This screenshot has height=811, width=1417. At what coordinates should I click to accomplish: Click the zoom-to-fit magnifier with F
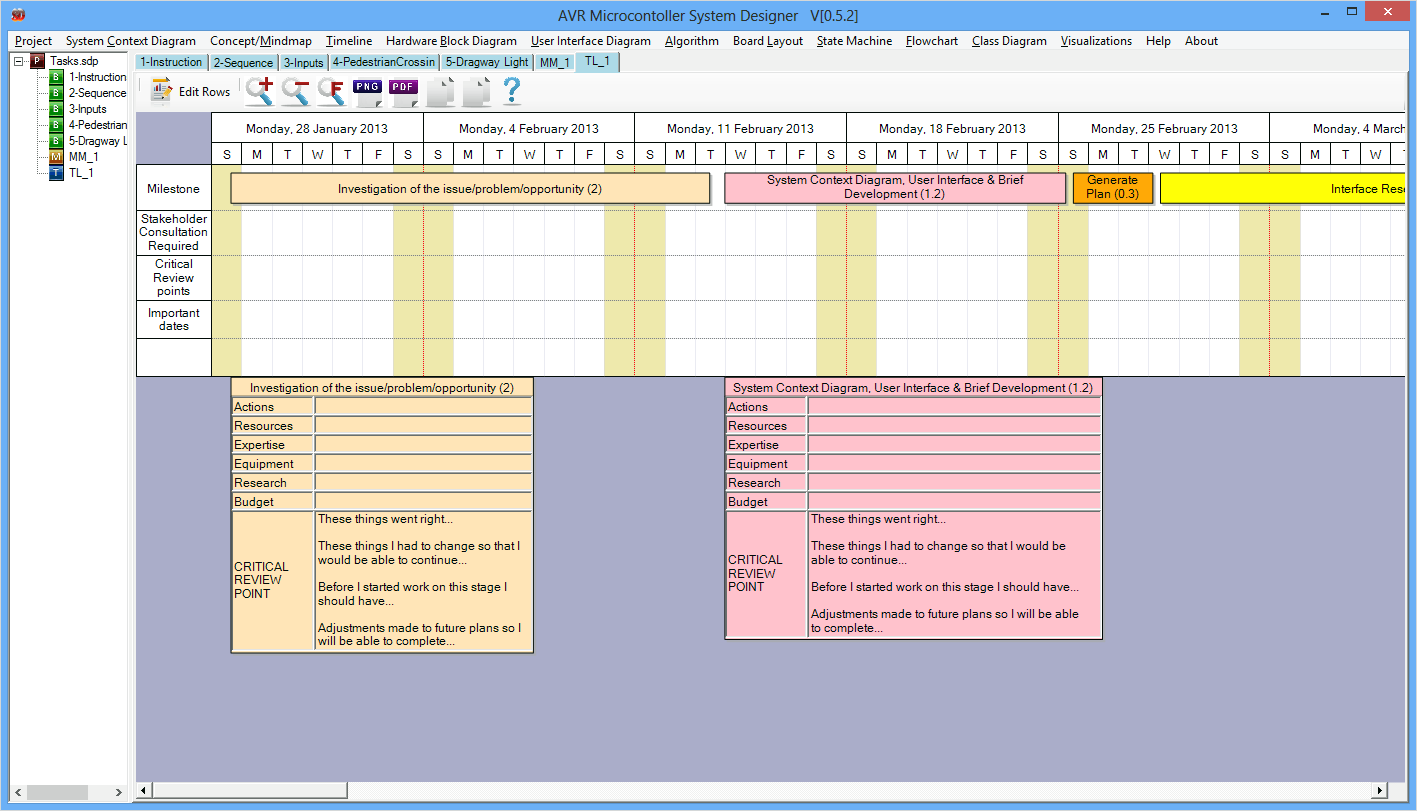(331, 91)
